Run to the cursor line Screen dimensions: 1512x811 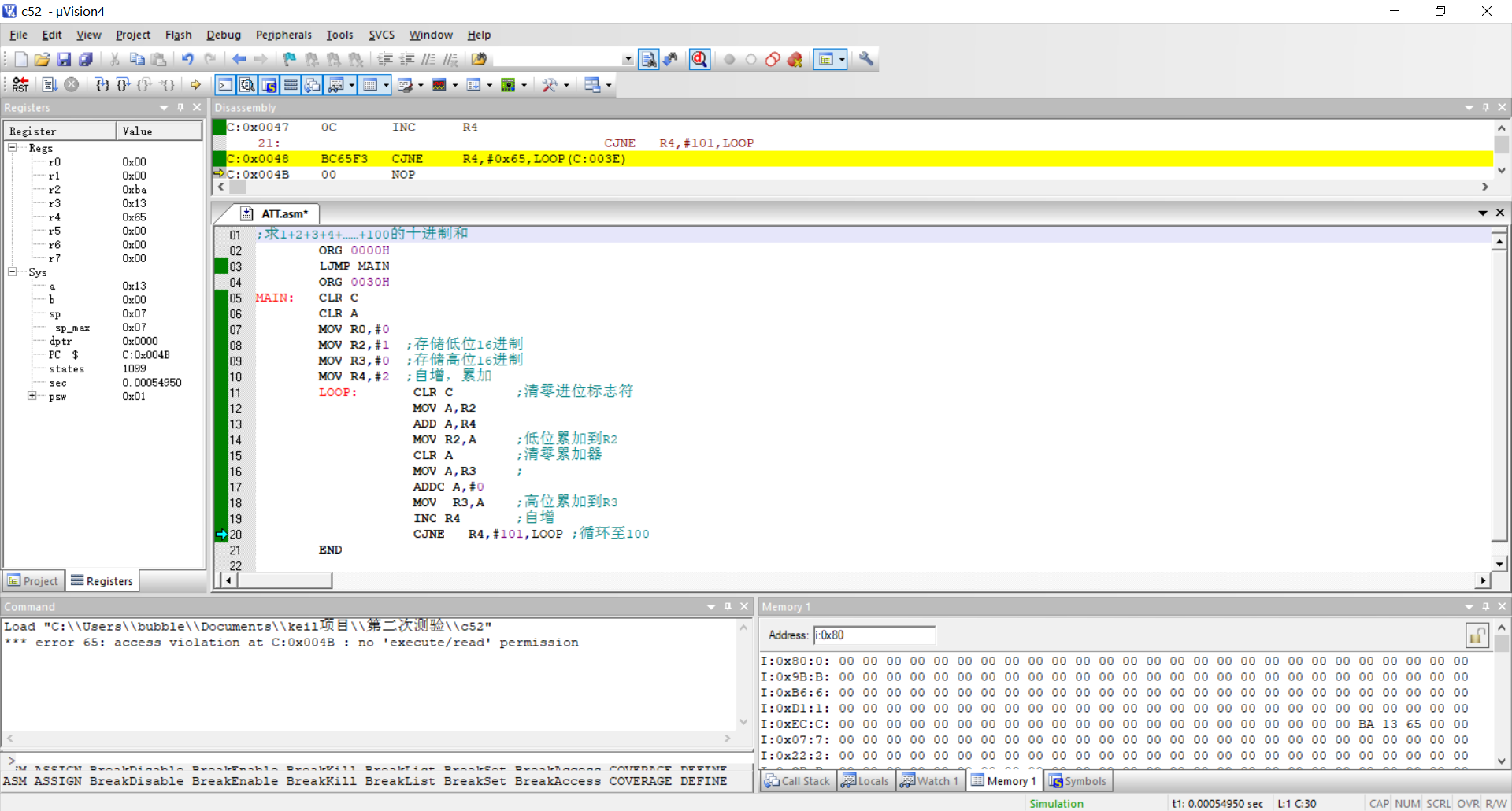pos(166,84)
